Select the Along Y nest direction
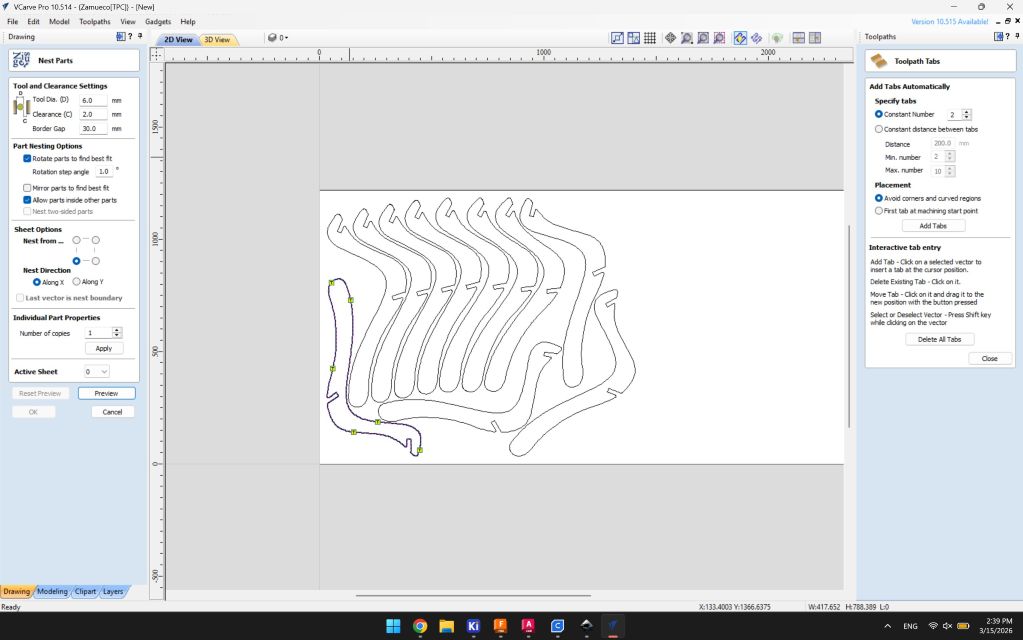1023x640 pixels. [x=77, y=281]
